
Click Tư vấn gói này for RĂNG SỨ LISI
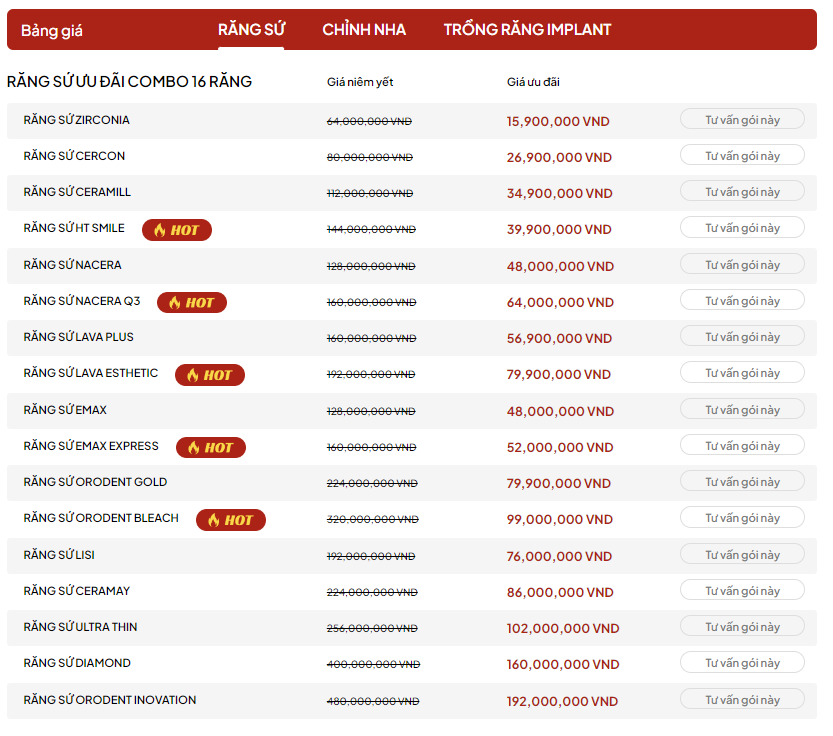pos(742,553)
